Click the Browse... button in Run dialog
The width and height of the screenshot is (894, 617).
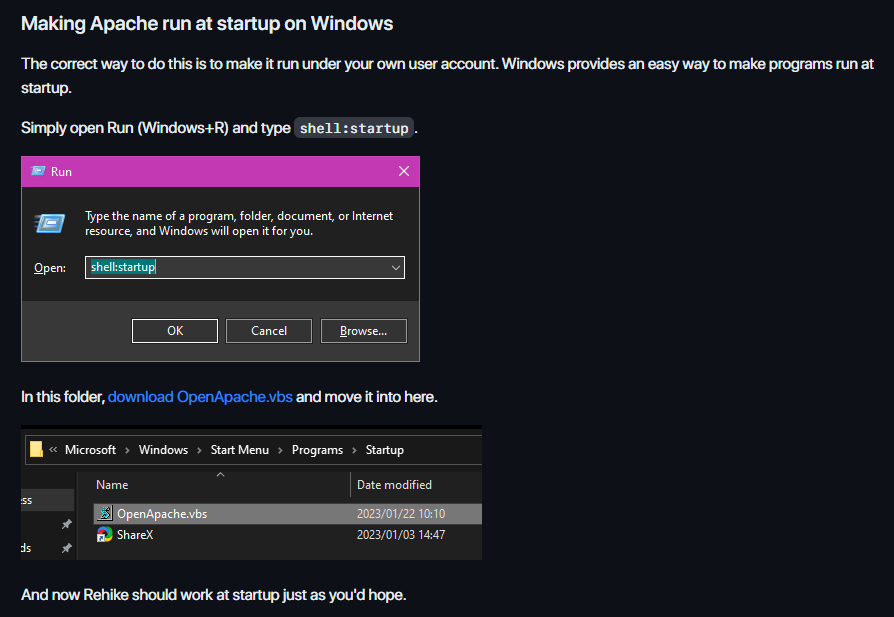click(364, 331)
